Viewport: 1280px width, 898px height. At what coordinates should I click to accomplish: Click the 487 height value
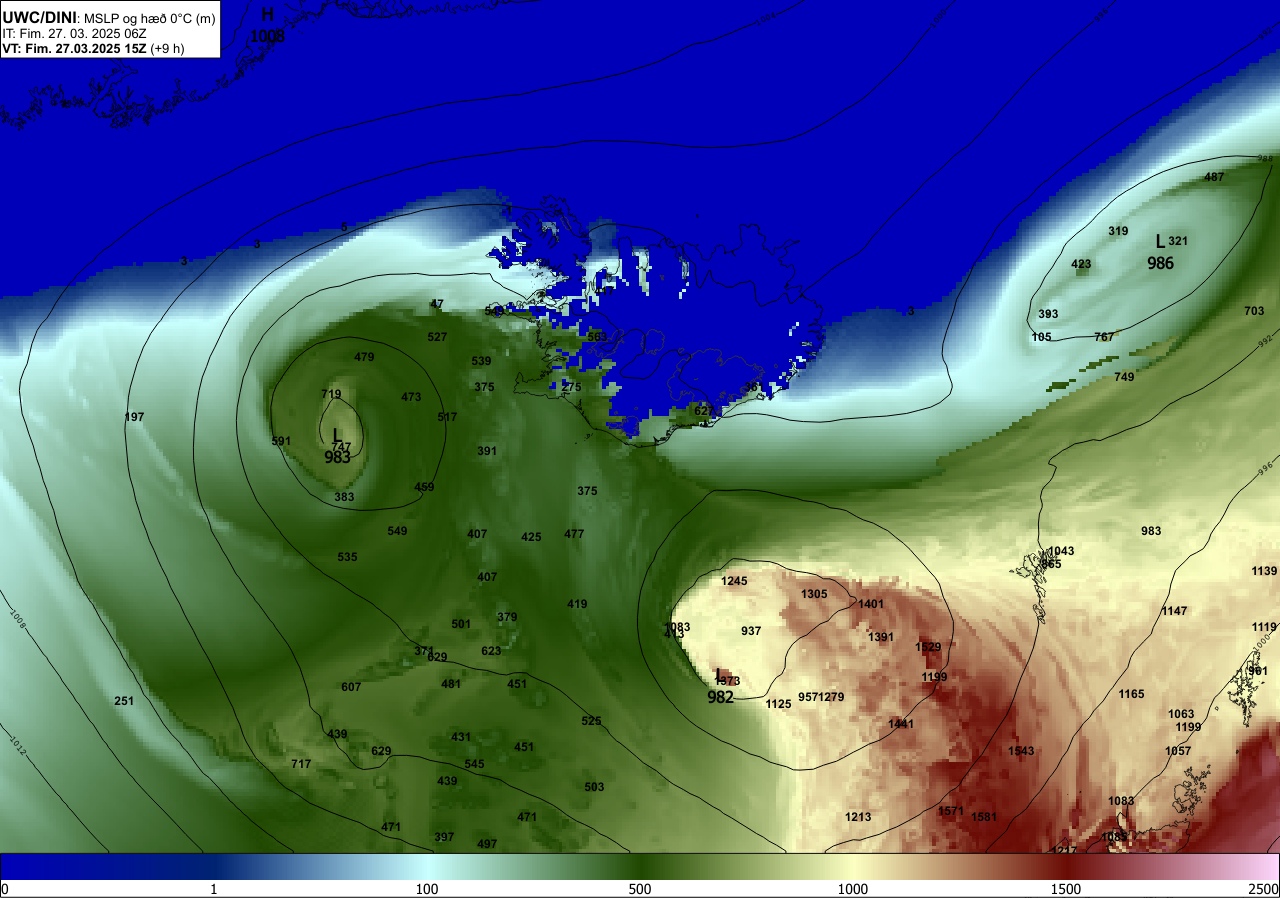click(x=1214, y=177)
